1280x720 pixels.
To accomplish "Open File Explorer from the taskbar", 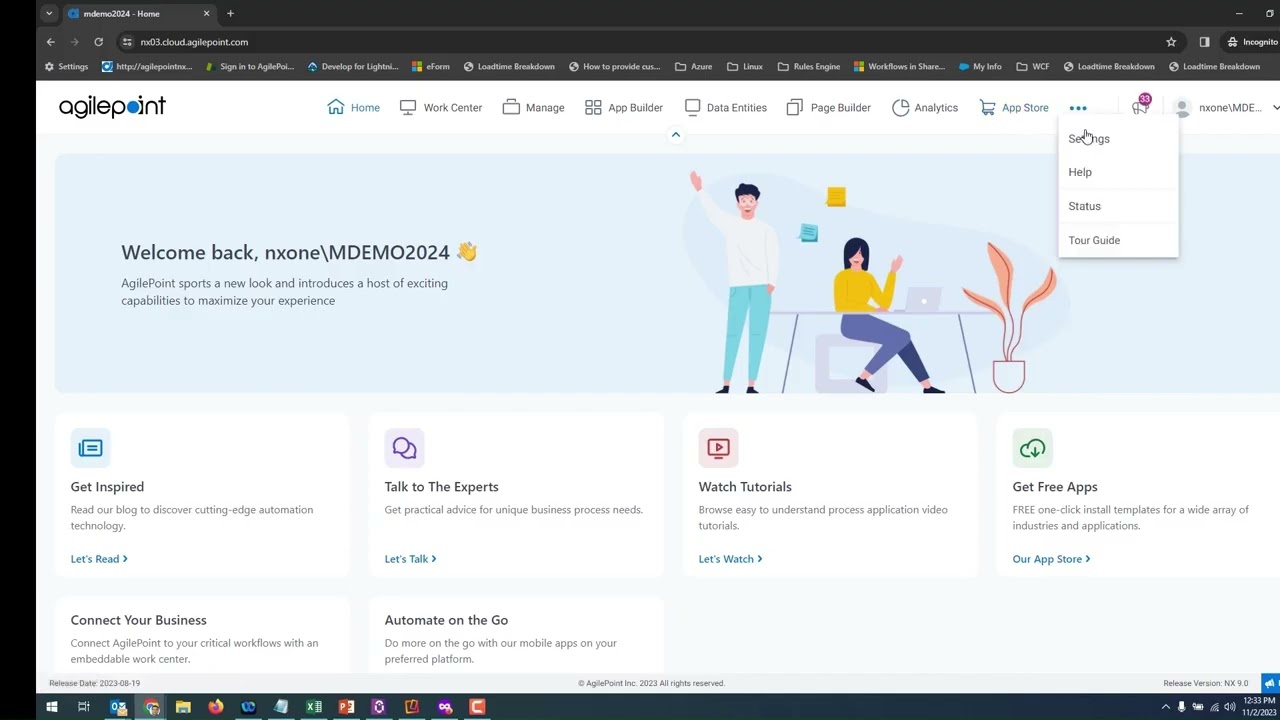I will (x=183, y=707).
